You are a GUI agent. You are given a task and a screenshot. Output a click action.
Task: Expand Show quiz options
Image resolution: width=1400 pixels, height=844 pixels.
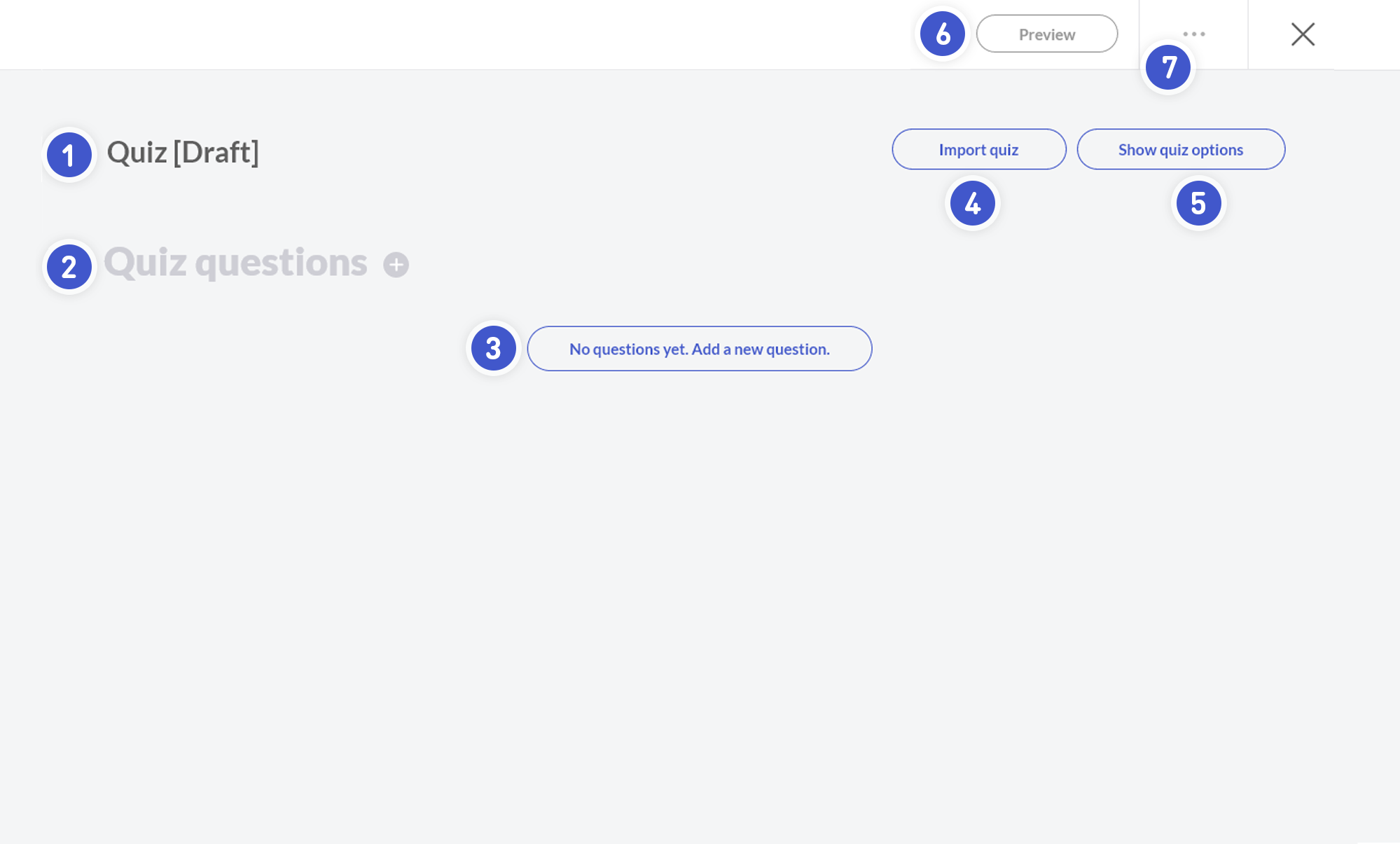(x=1180, y=149)
